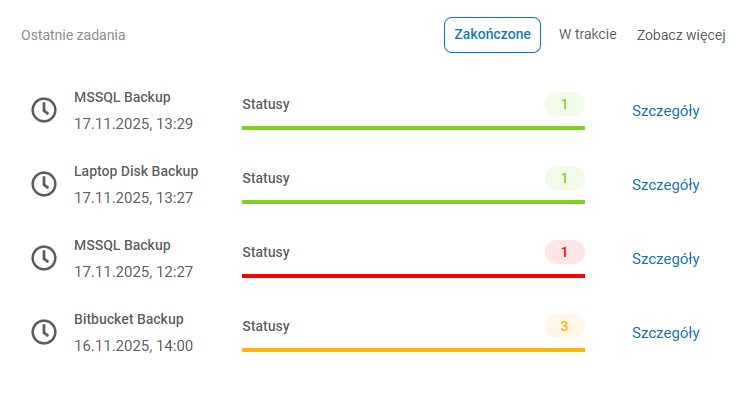Open Szczegóły for Laptop Disk Backup
The height and width of the screenshot is (401, 745).
coord(665,185)
